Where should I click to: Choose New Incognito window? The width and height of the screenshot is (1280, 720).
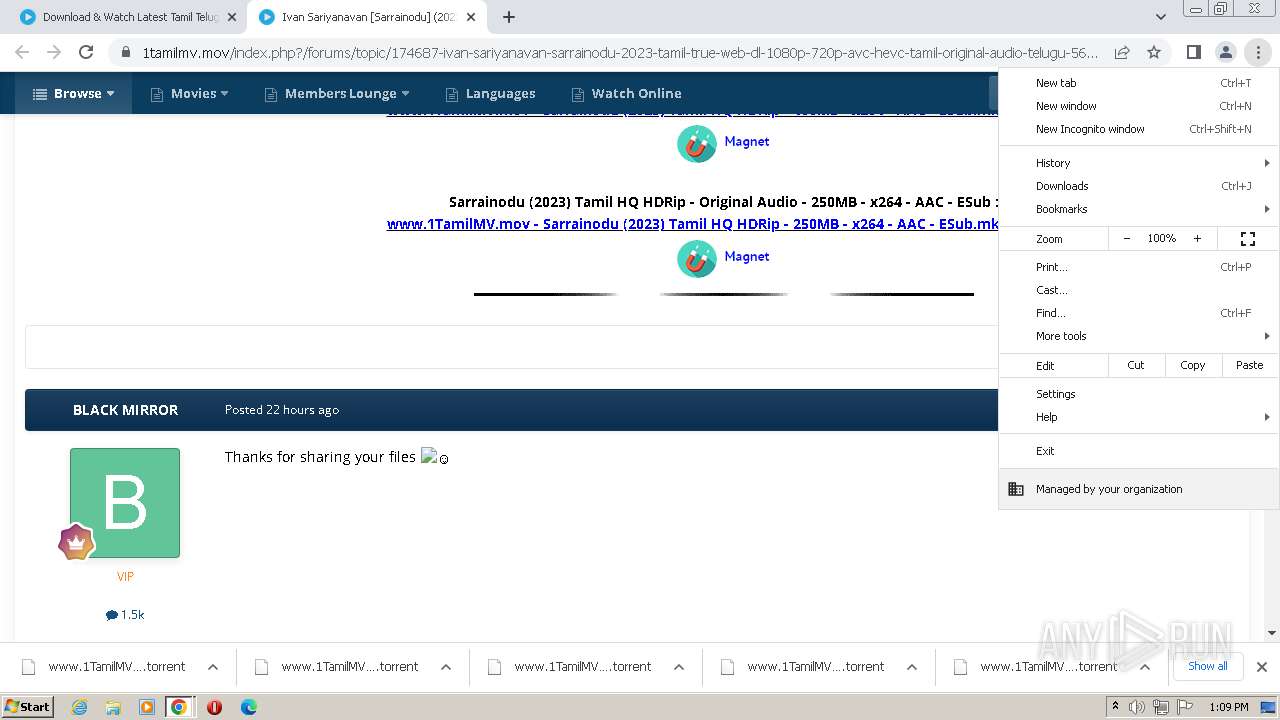[1138, 129]
